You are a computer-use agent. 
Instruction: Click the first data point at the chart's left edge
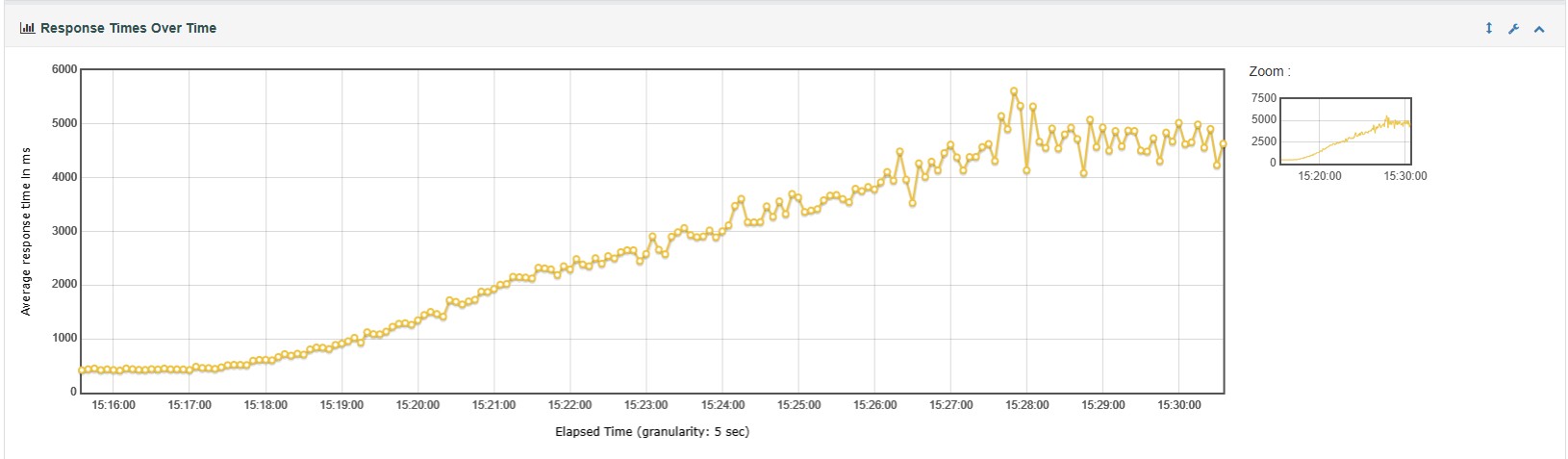coord(82,370)
